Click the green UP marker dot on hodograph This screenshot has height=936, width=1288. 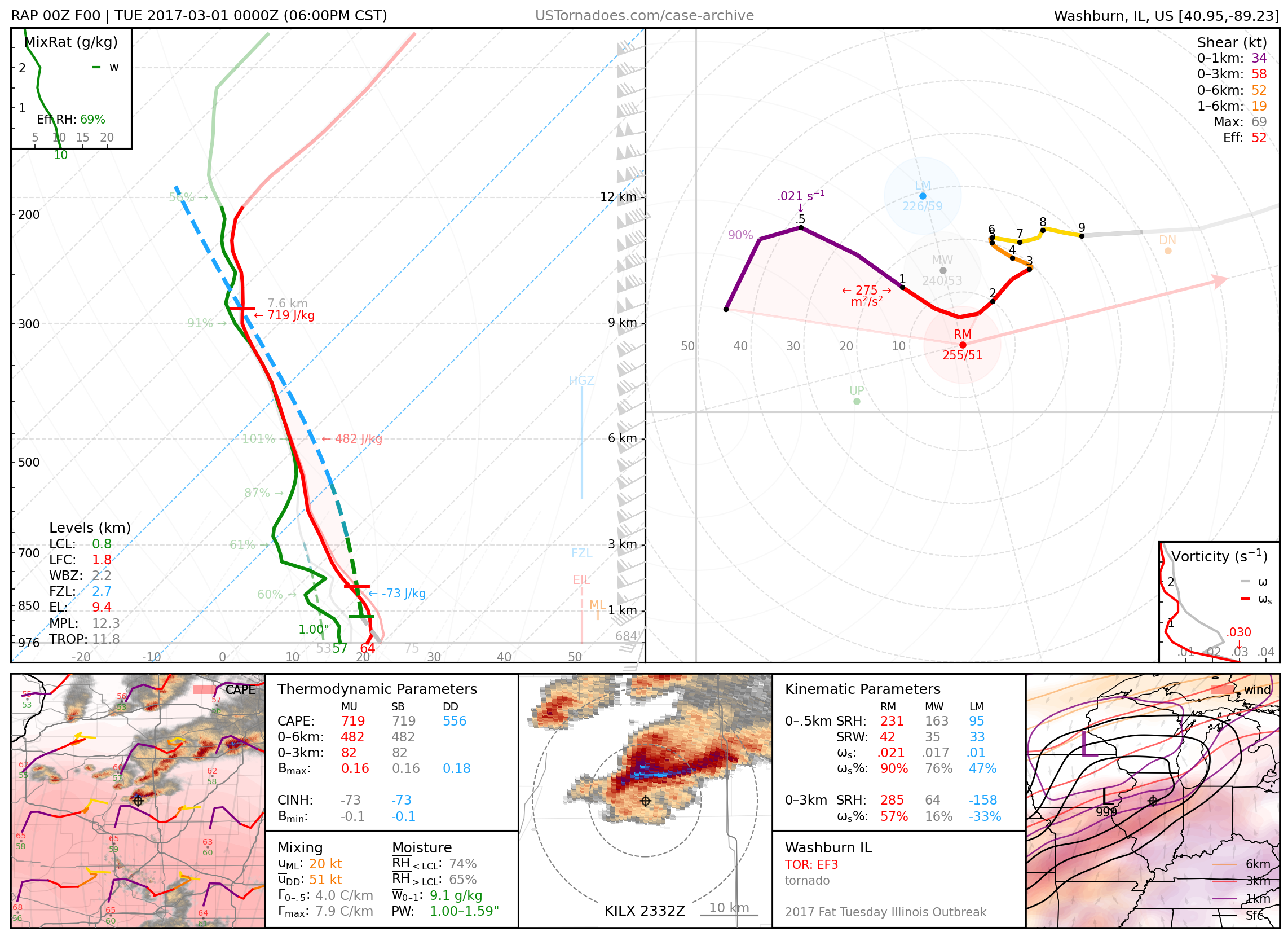point(857,402)
